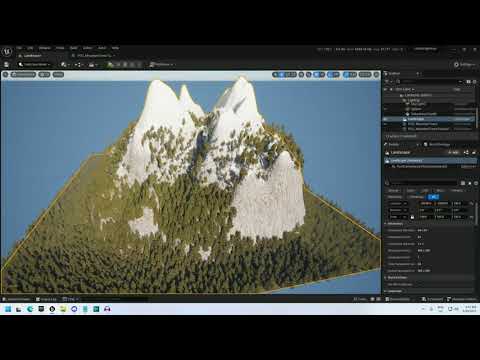Viewport: 480px width, 360px height.
Task: Open camera speed dropdown in viewport
Action: point(365,75)
